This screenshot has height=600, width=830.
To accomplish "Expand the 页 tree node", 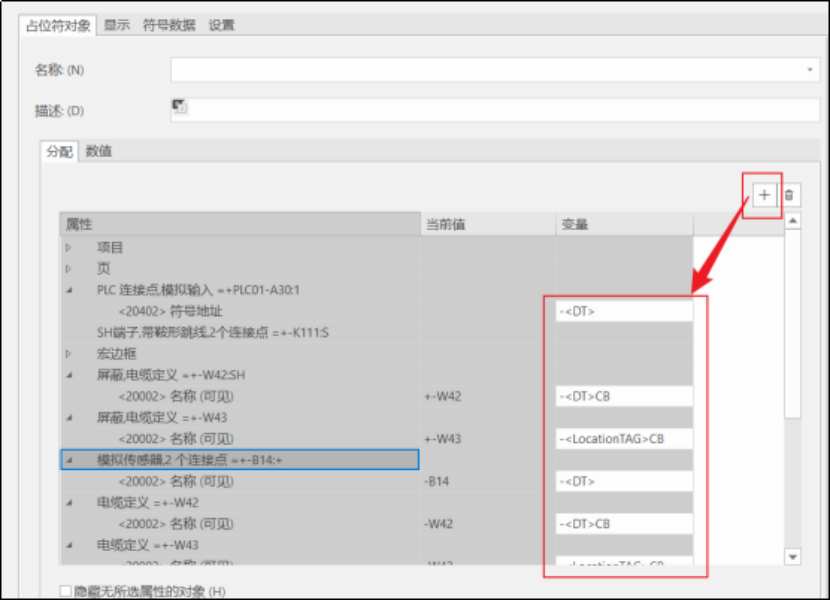I will click(x=68, y=268).
